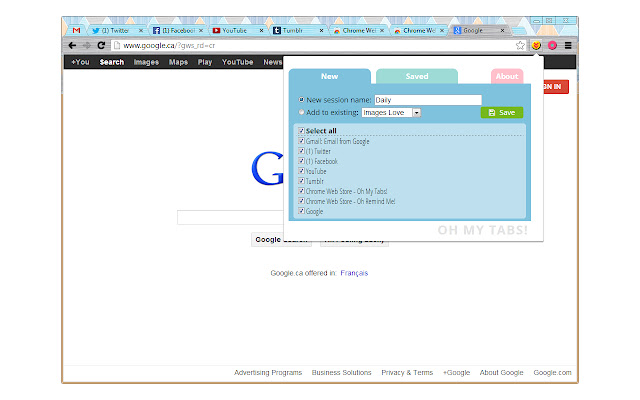Switch to the YouTube browser tab

236,30
